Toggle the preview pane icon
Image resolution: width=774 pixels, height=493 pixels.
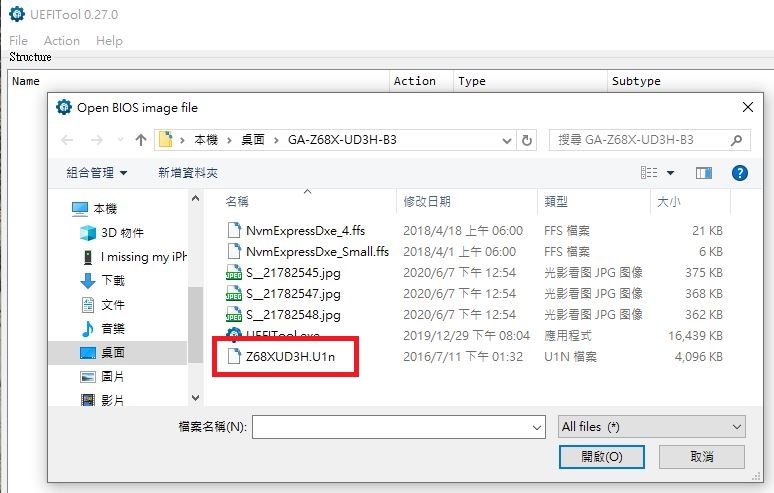coord(703,173)
